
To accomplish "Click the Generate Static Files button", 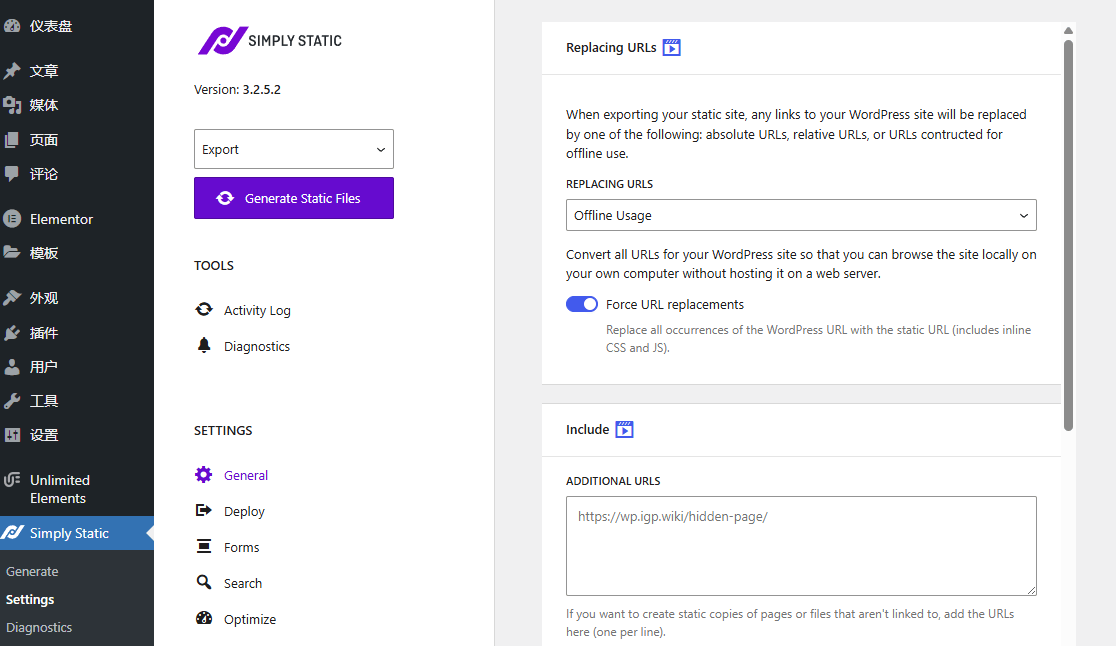I will pos(293,198).
